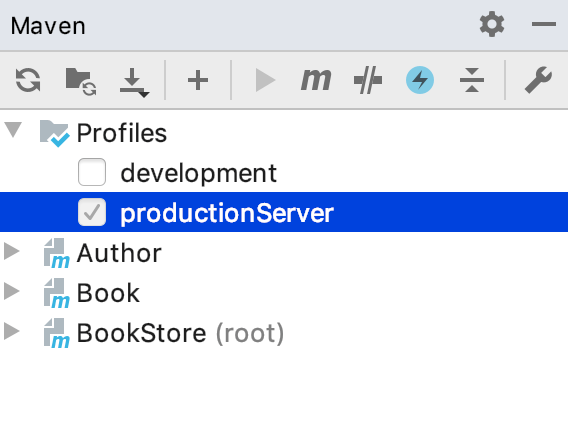Uncheck the productionServer profile checkbox

point(92,212)
